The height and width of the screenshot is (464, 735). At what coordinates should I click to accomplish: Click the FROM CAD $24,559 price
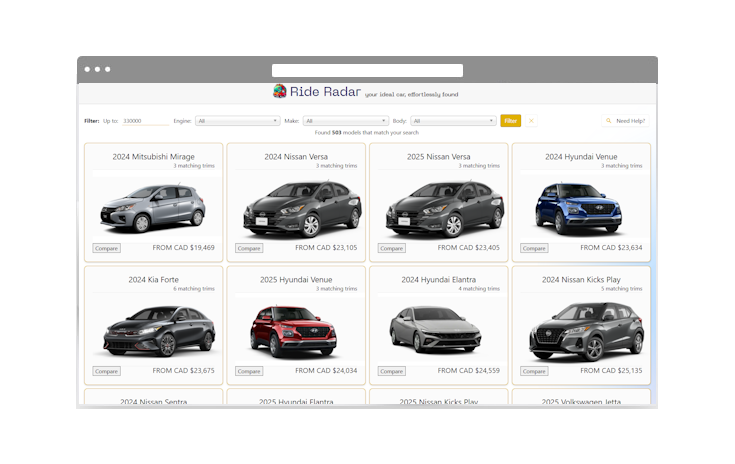(468, 370)
